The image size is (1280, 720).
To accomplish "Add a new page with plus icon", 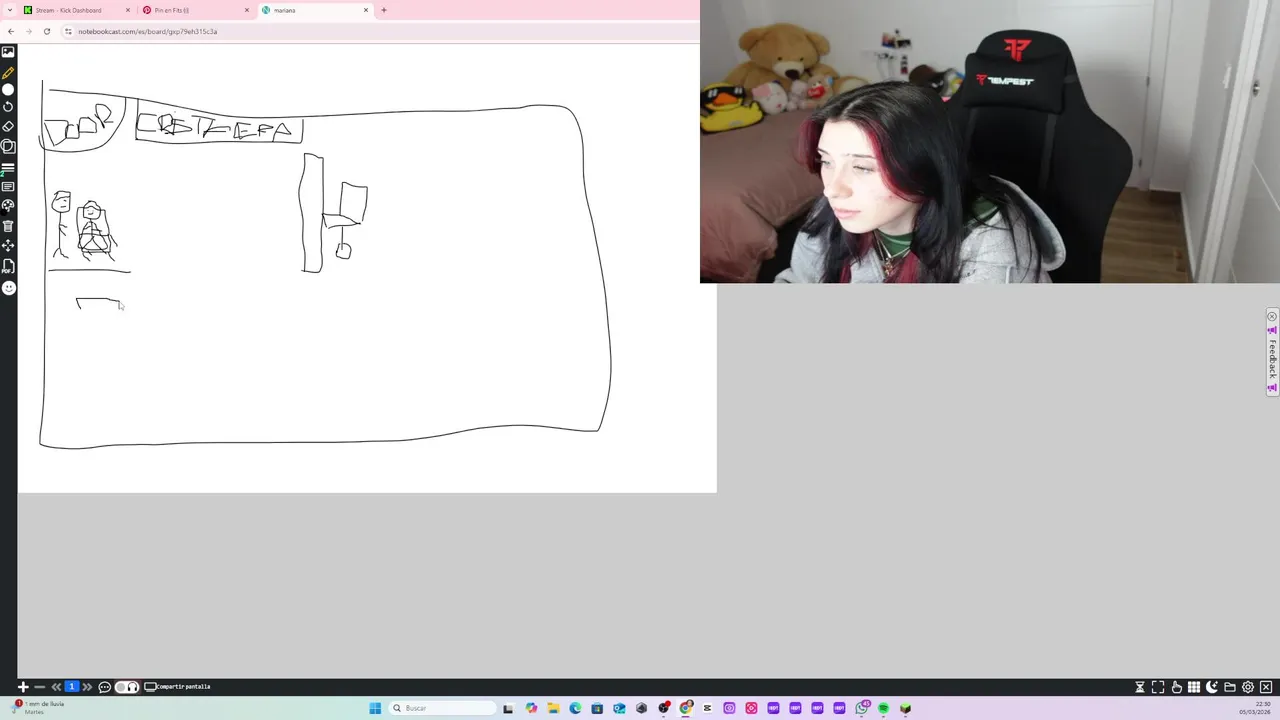I will tap(23, 687).
